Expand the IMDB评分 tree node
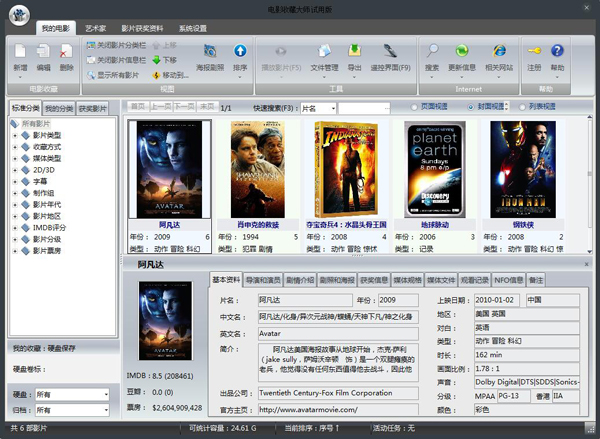The height and width of the screenshot is (439, 600). [x=15, y=228]
